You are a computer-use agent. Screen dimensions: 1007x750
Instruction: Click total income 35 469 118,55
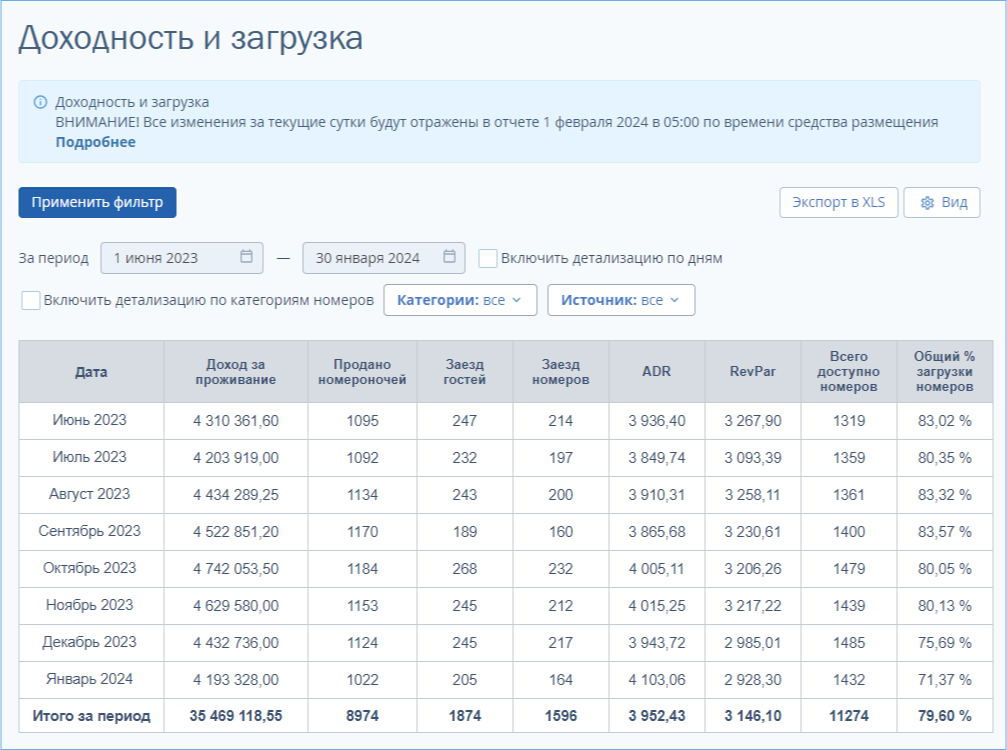tap(236, 716)
